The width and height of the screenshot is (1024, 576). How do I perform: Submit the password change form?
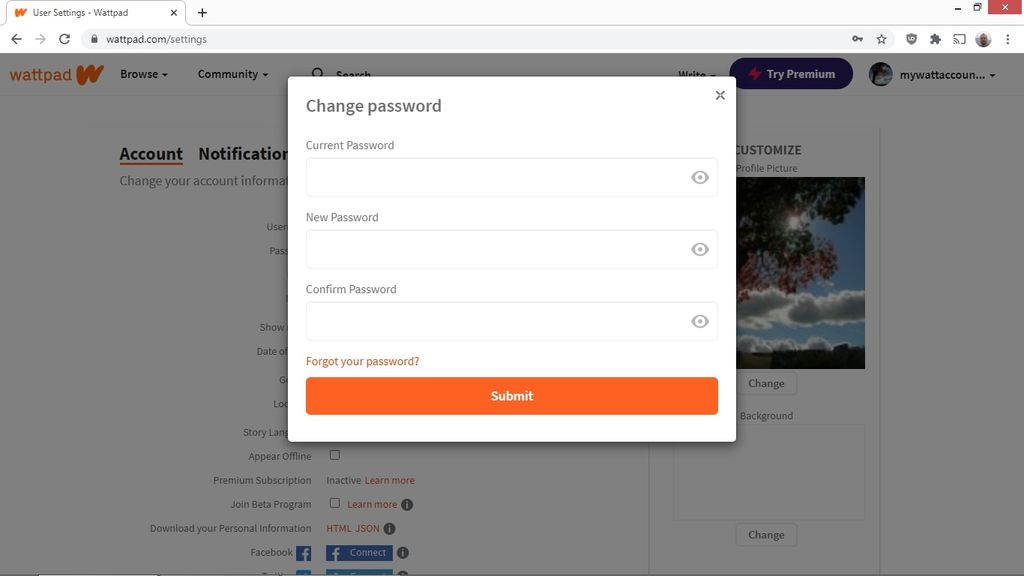point(511,395)
